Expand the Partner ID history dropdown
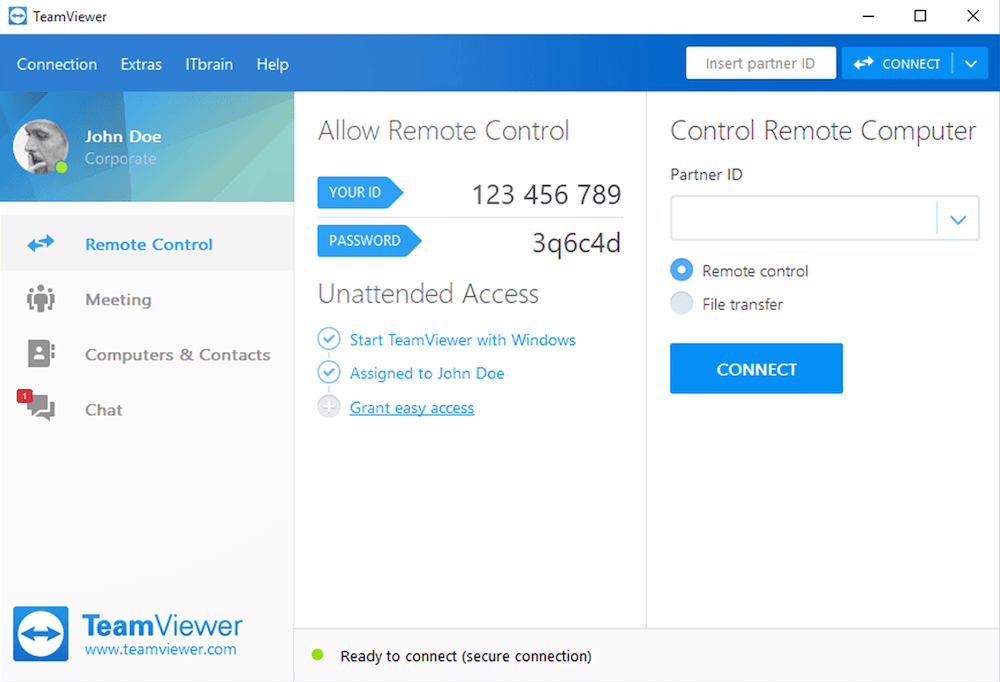Viewport: 1000px width, 682px height. click(958, 219)
